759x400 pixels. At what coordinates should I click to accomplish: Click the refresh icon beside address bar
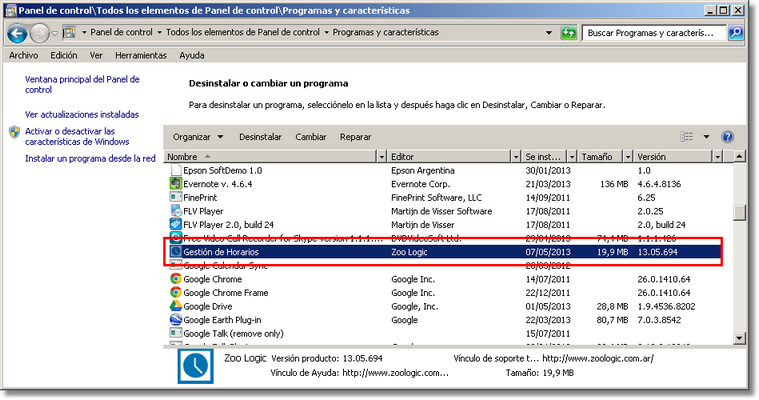click(x=569, y=33)
